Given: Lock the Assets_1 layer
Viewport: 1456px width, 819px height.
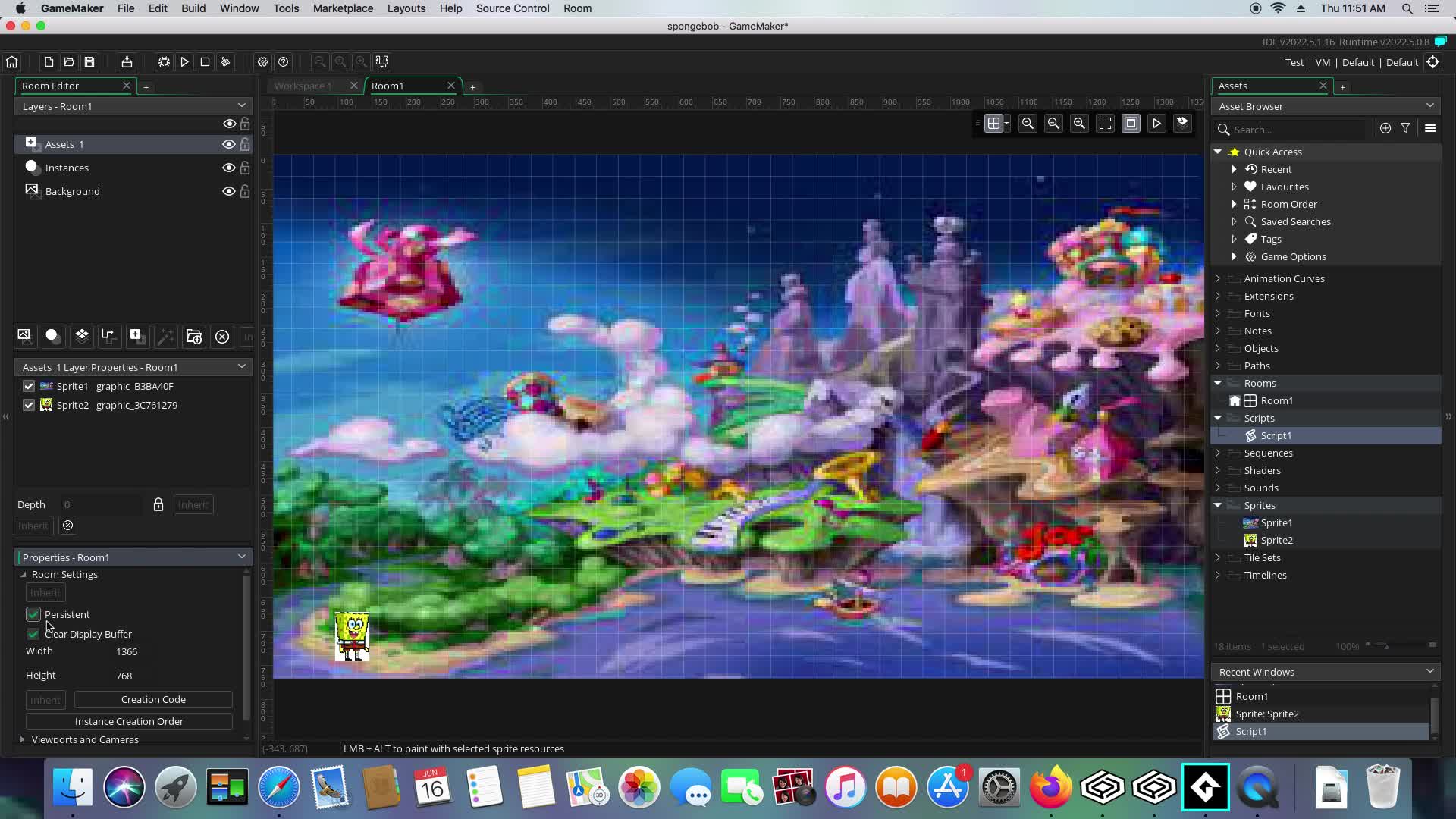Looking at the screenshot, I should (245, 144).
